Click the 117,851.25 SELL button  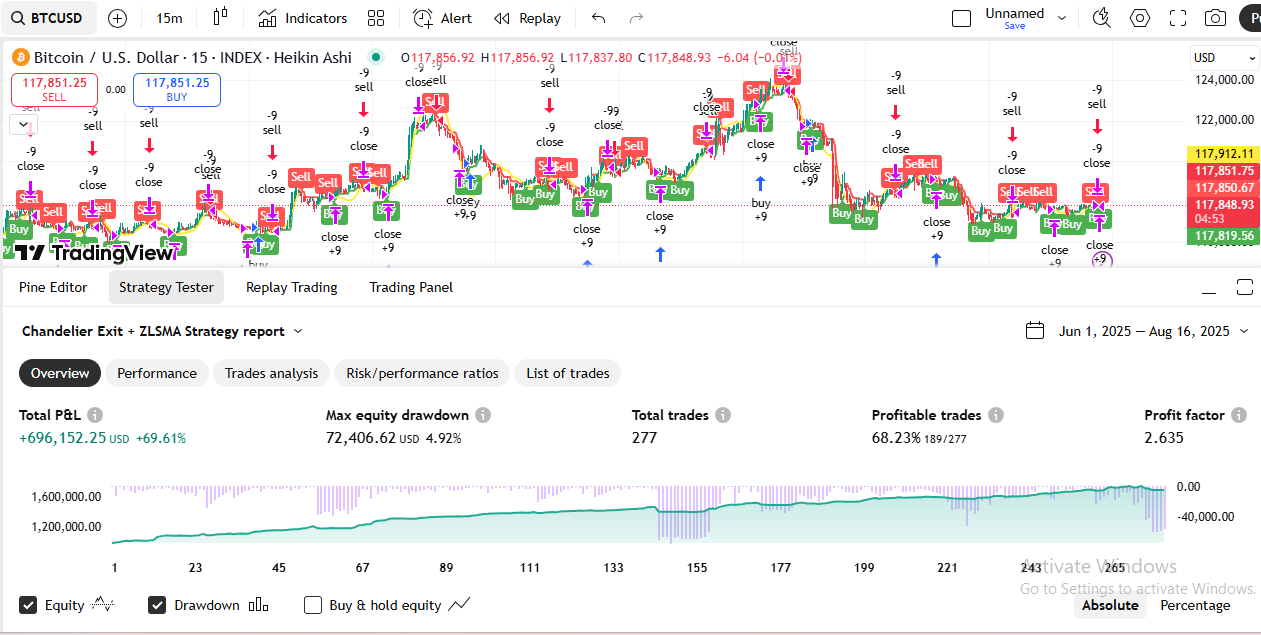point(54,90)
